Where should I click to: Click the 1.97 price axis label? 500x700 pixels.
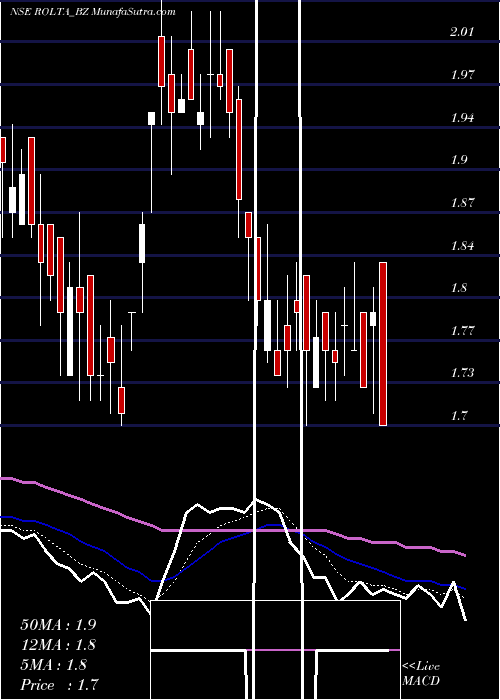click(x=462, y=74)
